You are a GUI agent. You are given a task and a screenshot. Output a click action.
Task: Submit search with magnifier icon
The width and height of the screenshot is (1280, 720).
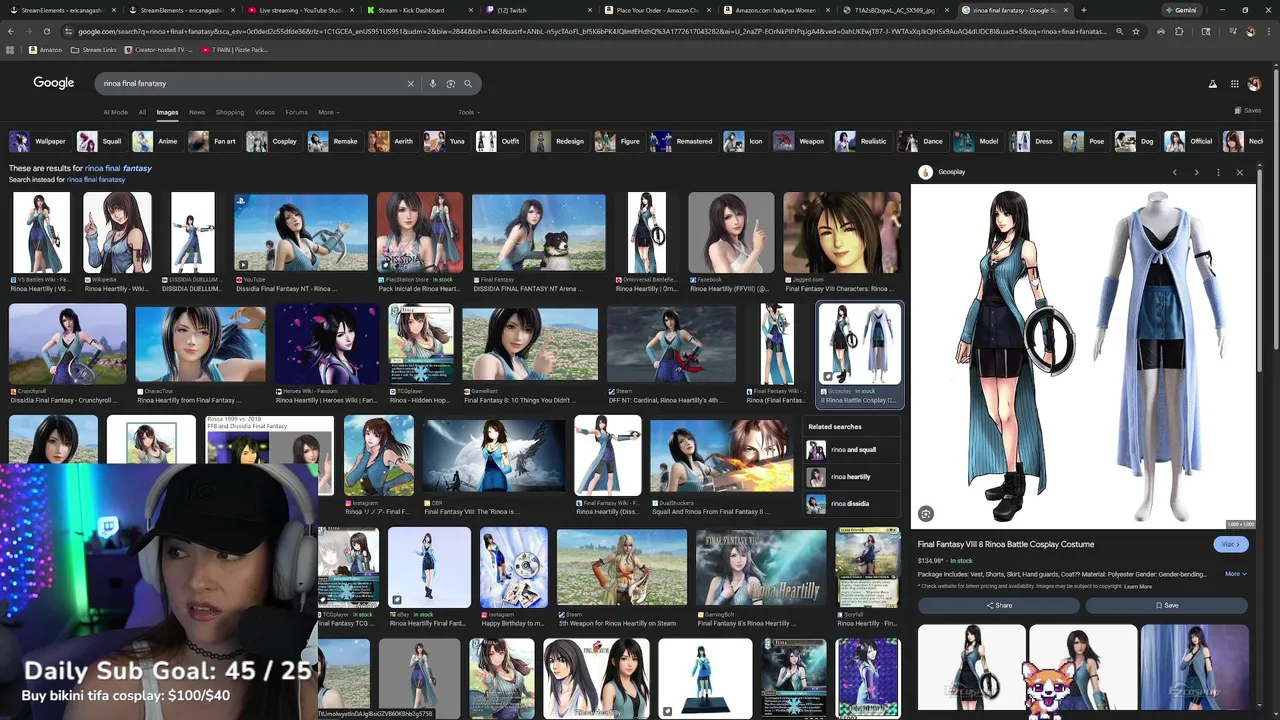pyautogui.click(x=468, y=84)
